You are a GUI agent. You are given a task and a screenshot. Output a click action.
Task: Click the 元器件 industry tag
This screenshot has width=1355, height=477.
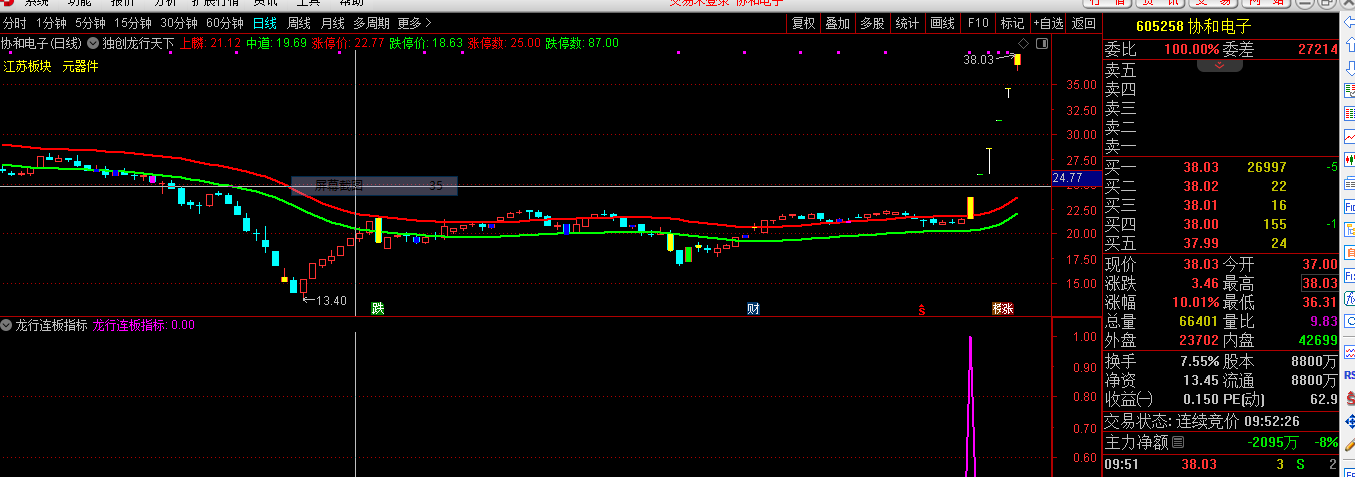[x=80, y=67]
